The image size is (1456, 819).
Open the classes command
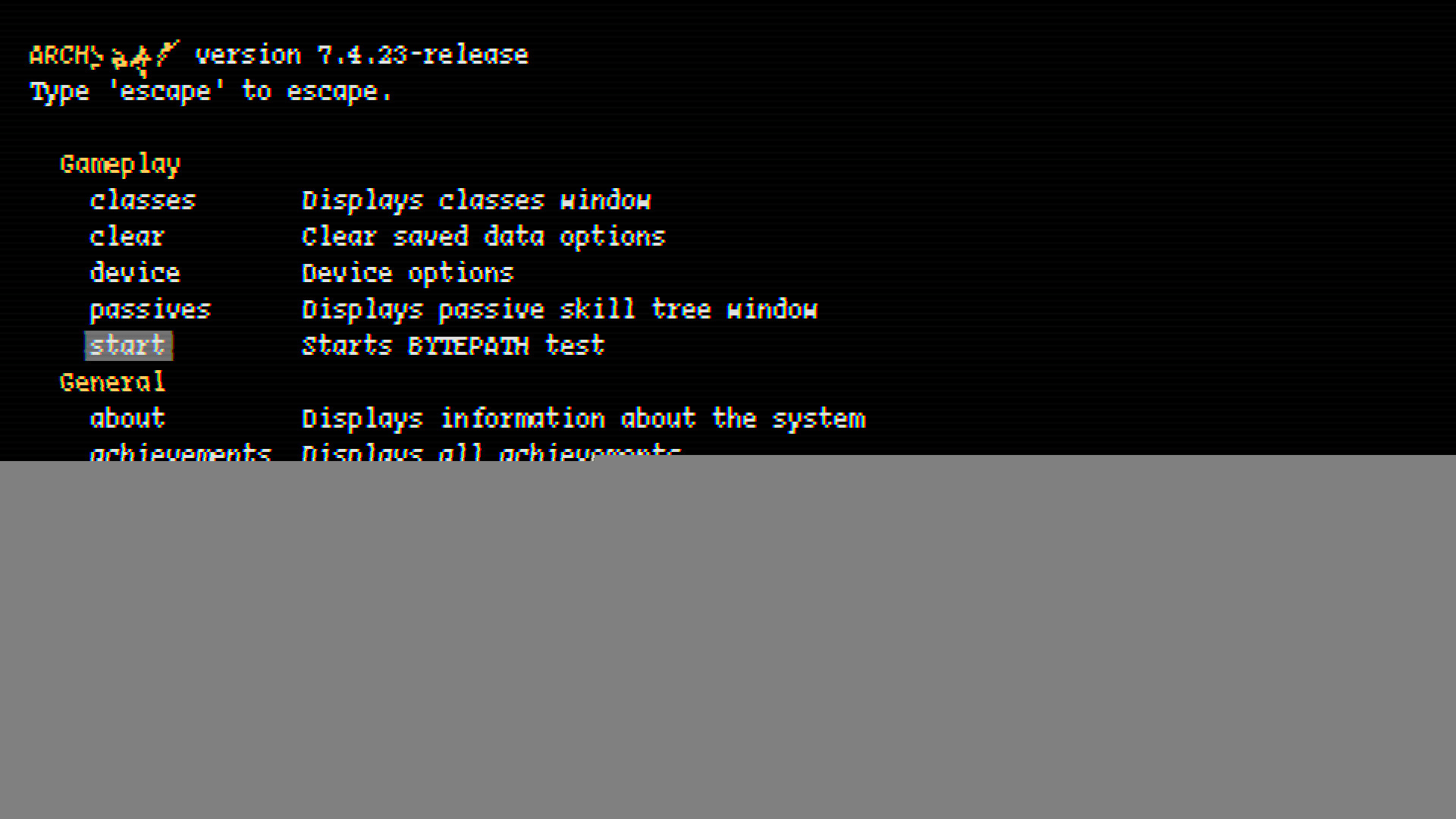click(143, 200)
